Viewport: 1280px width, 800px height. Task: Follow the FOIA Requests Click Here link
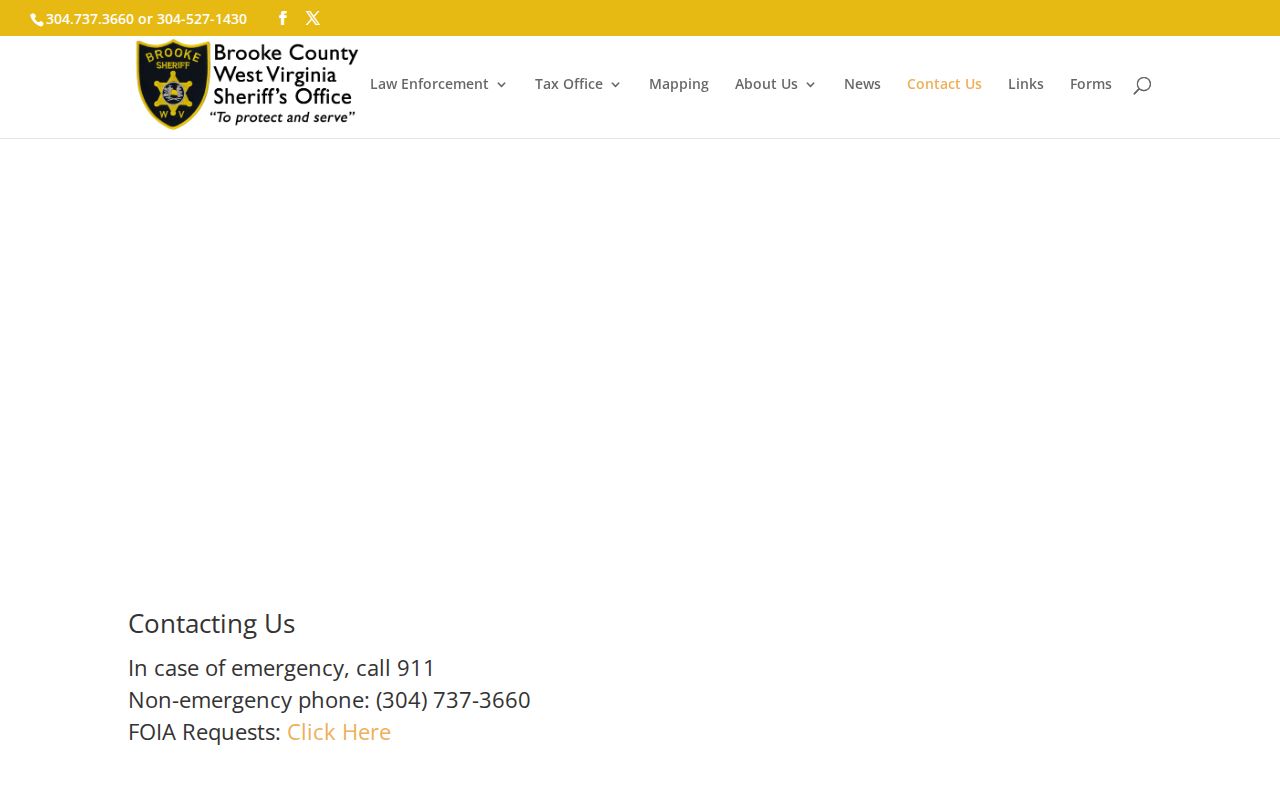(x=339, y=732)
